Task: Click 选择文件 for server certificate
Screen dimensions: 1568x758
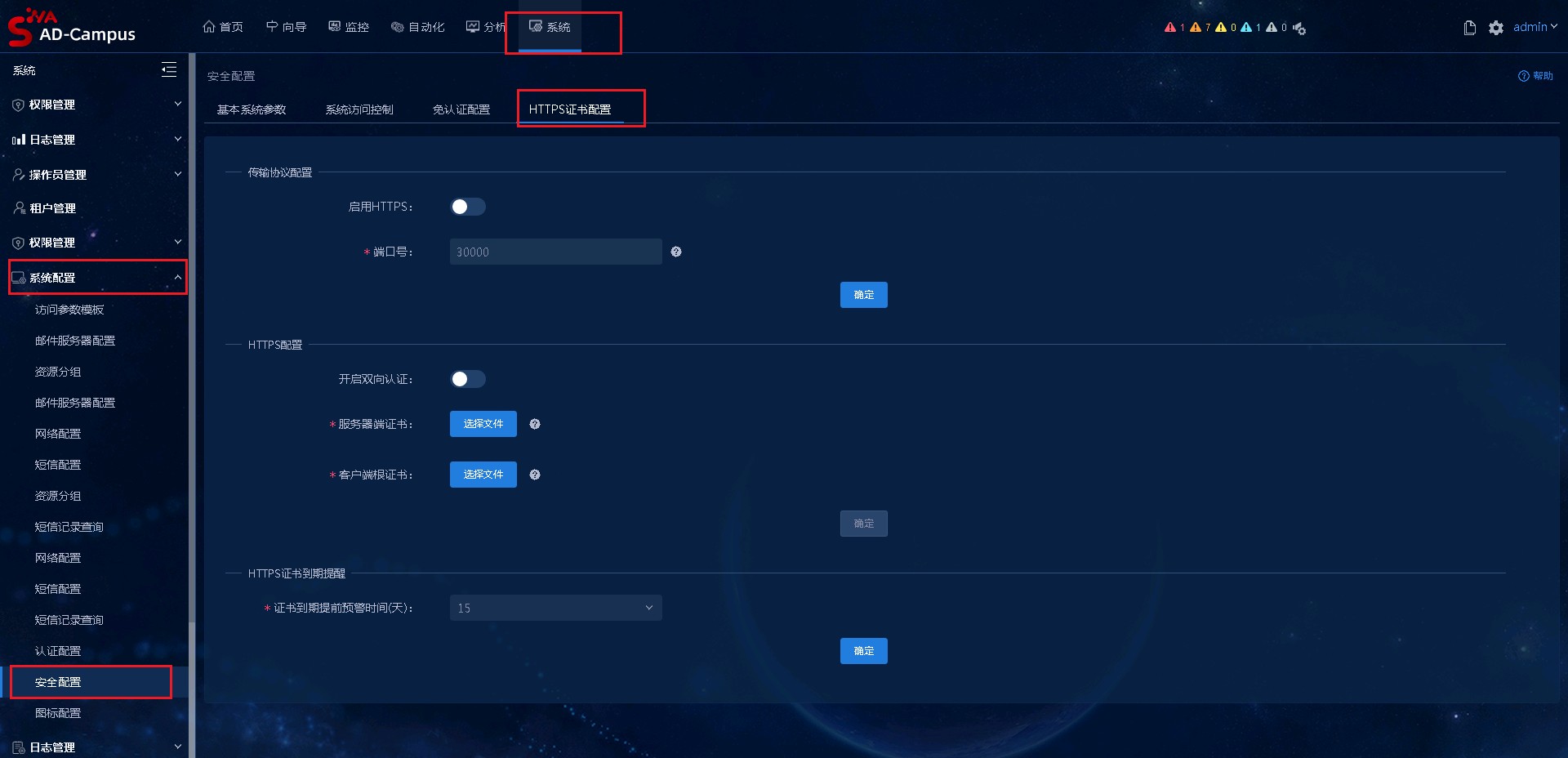Action: coord(483,424)
